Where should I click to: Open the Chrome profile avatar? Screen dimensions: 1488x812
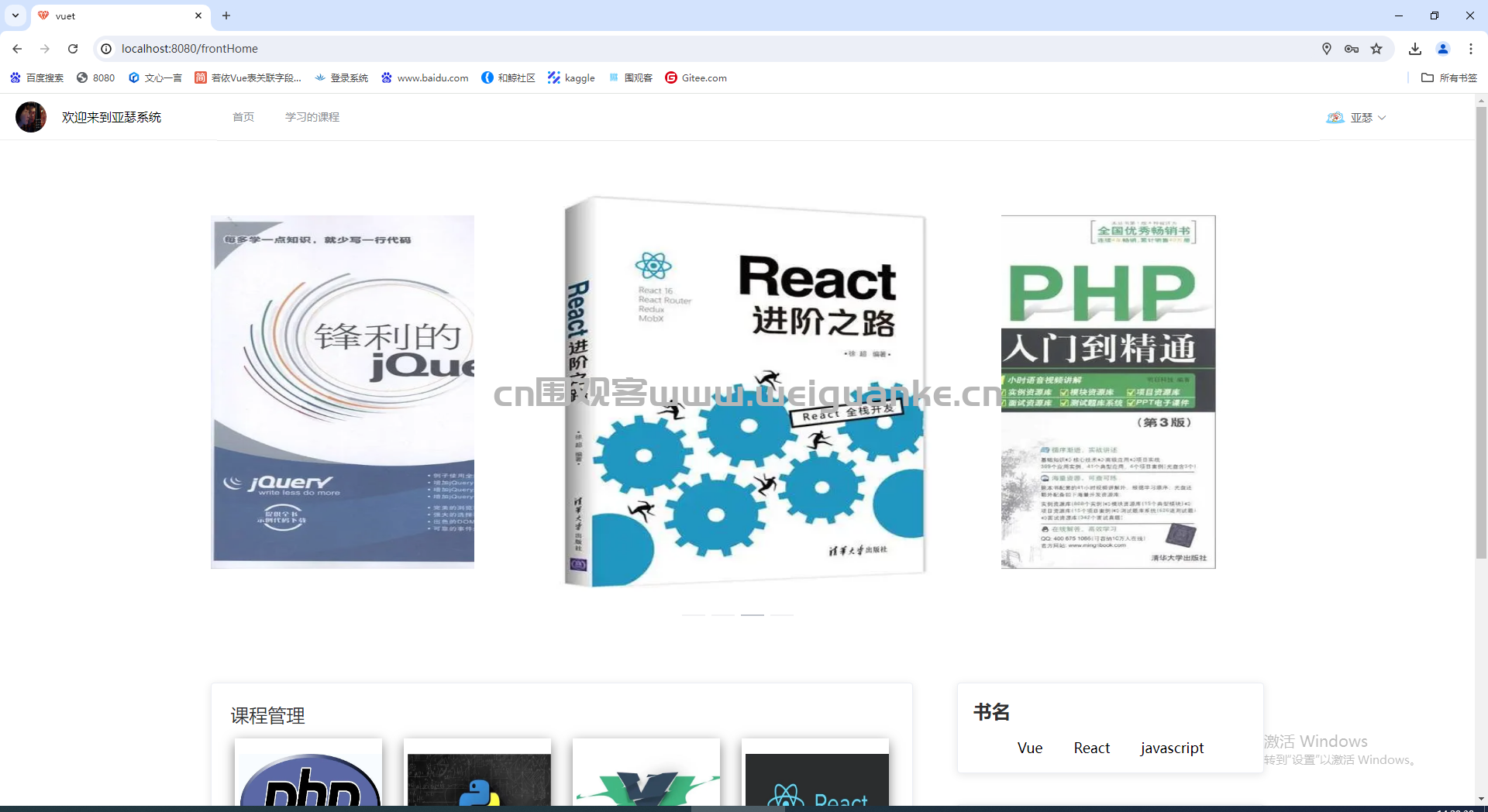1443,49
